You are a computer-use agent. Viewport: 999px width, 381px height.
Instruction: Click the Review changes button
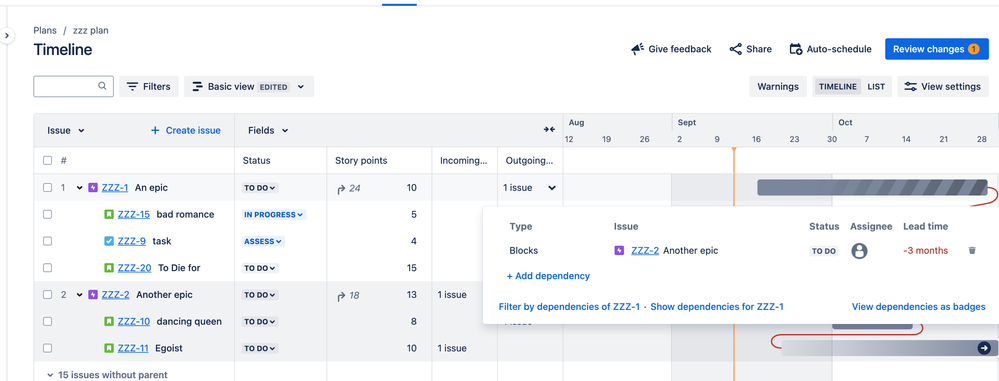pyautogui.click(x=936, y=49)
